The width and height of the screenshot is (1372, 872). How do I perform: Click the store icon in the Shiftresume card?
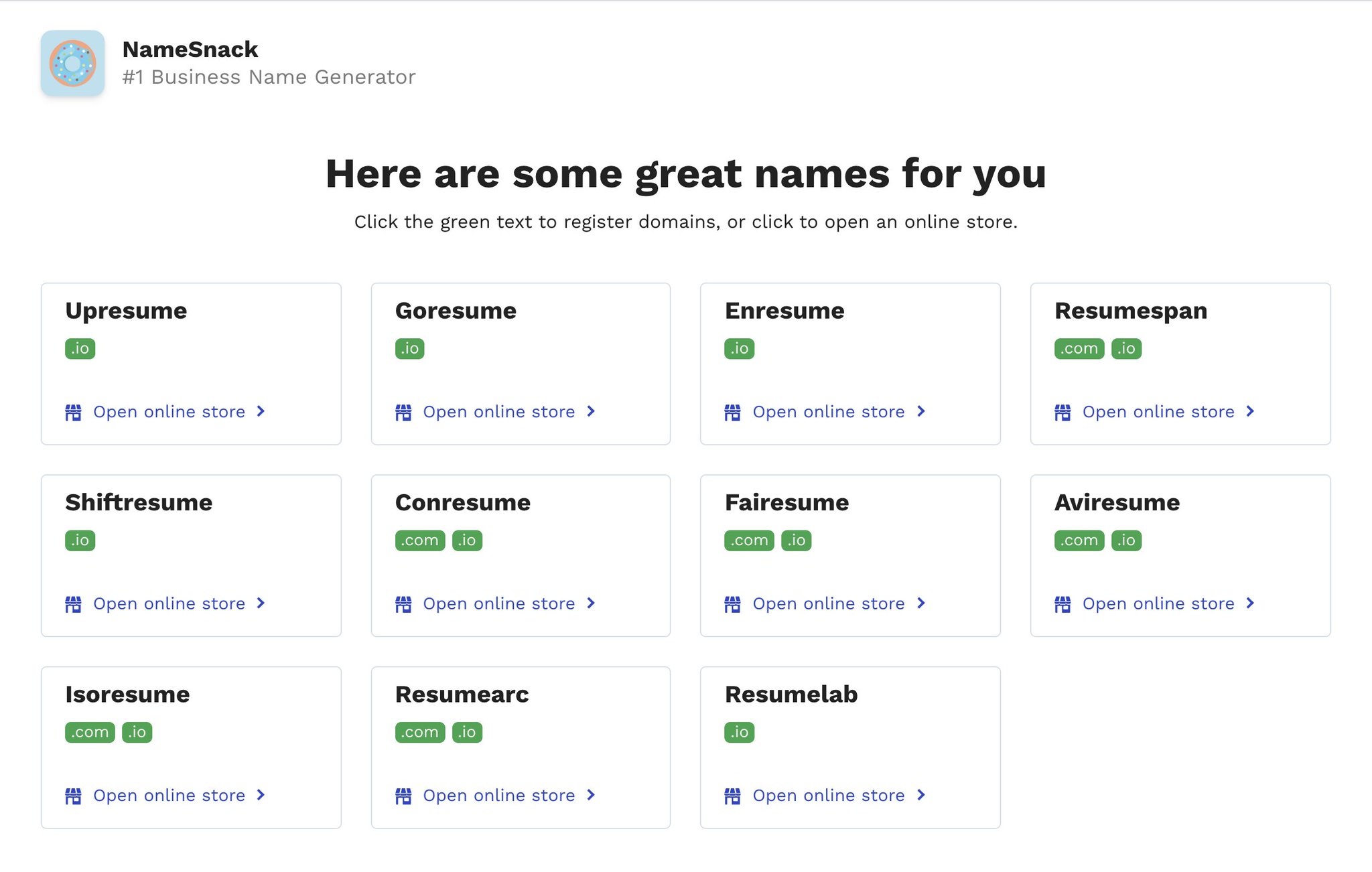(74, 603)
